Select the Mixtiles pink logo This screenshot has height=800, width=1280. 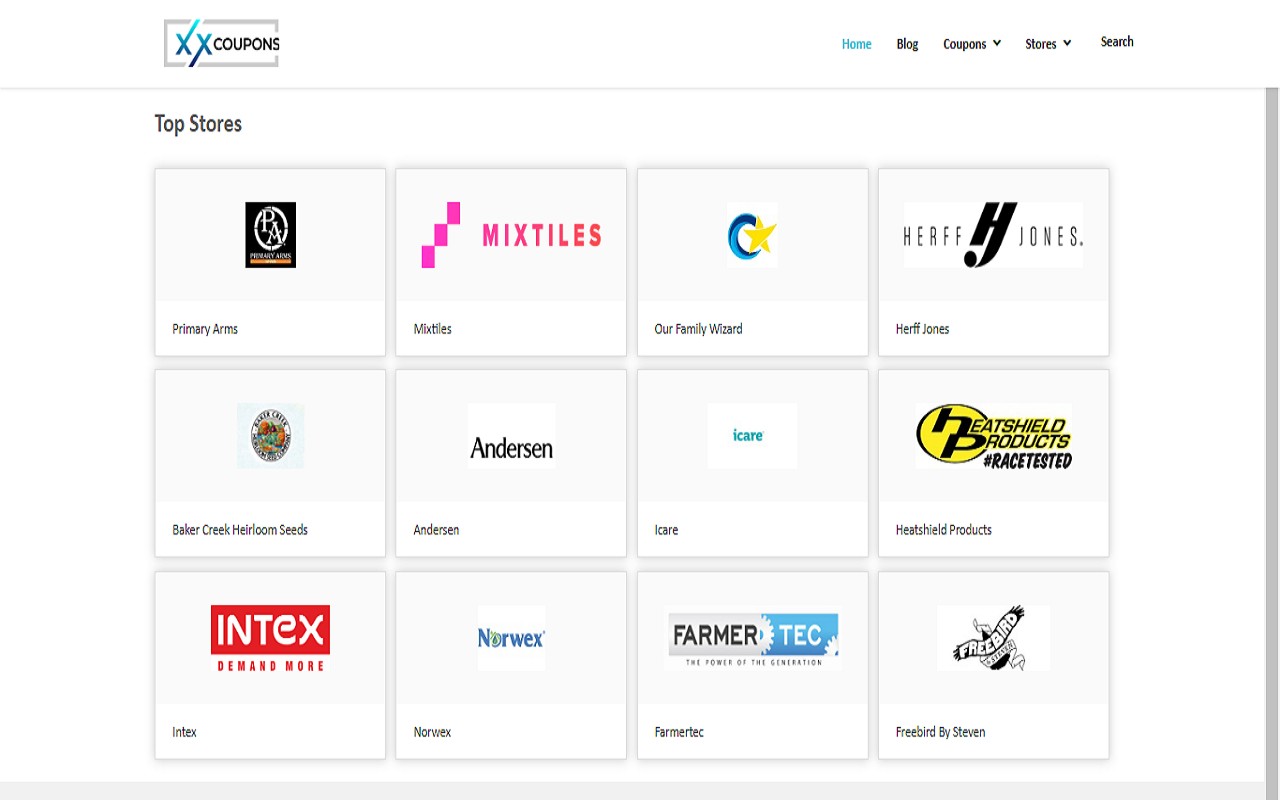pos(511,235)
